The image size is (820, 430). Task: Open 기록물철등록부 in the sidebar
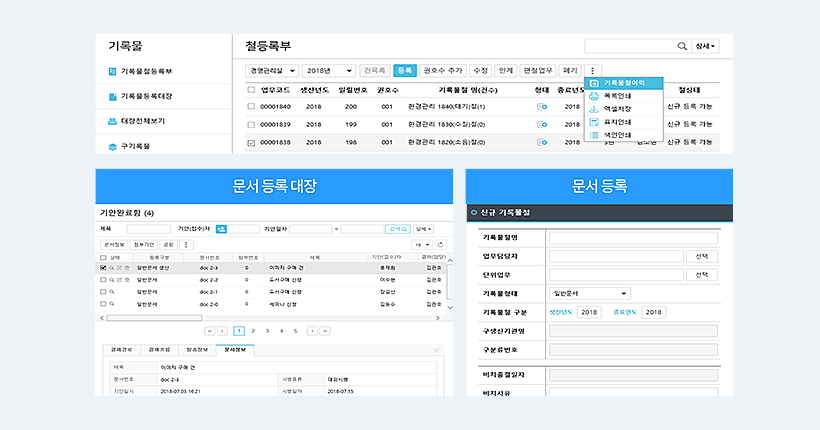(x=146, y=71)
